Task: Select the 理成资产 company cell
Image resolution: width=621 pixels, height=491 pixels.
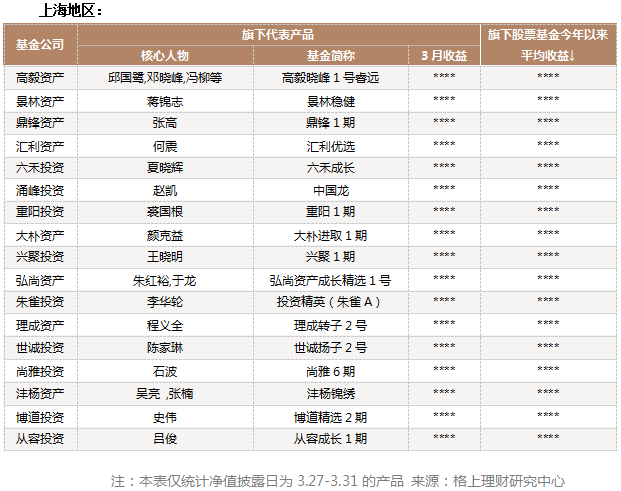Action: [40, 326]
